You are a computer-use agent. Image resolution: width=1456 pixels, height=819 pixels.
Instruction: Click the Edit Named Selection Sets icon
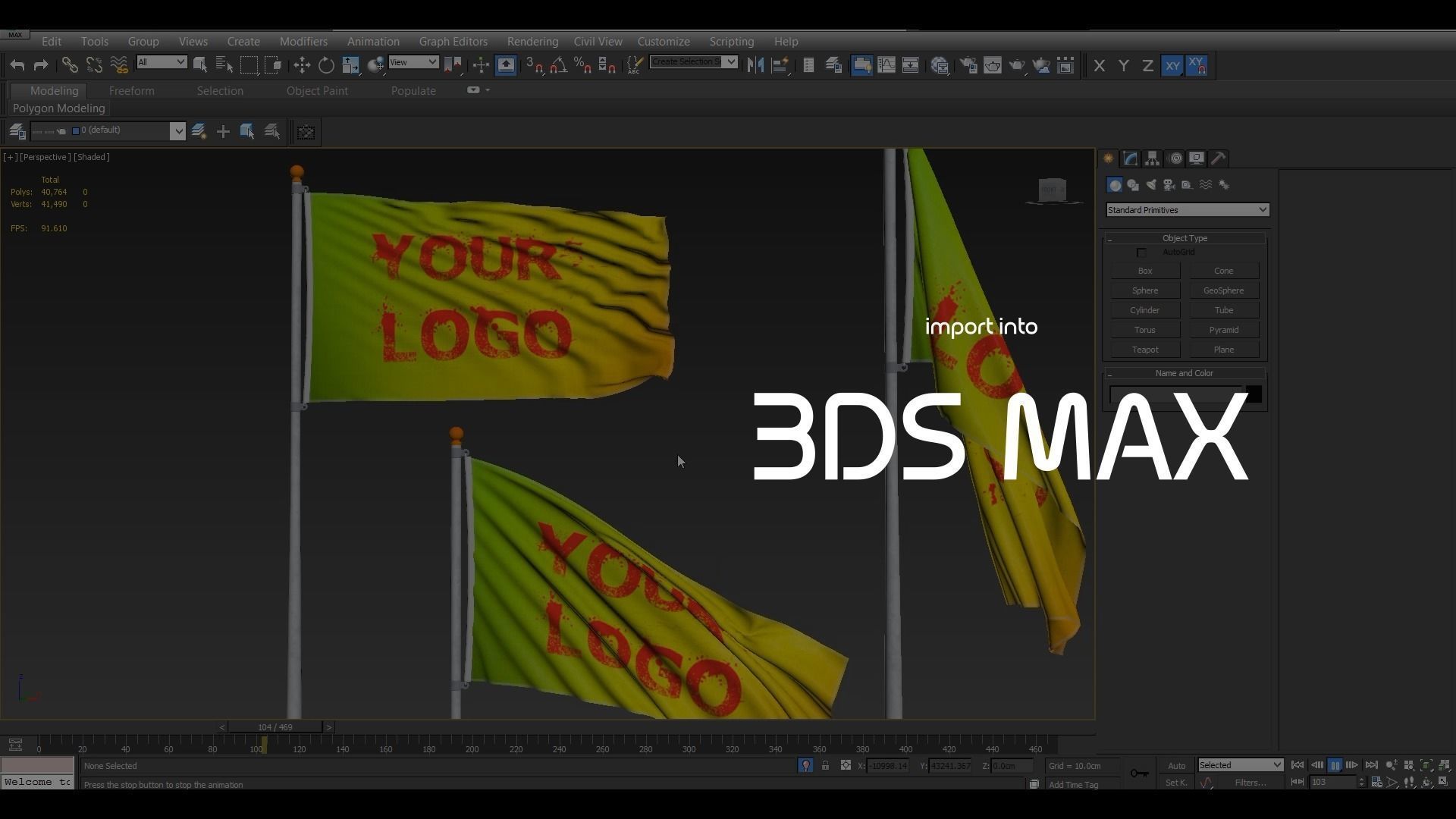click(x=635, y=66)
